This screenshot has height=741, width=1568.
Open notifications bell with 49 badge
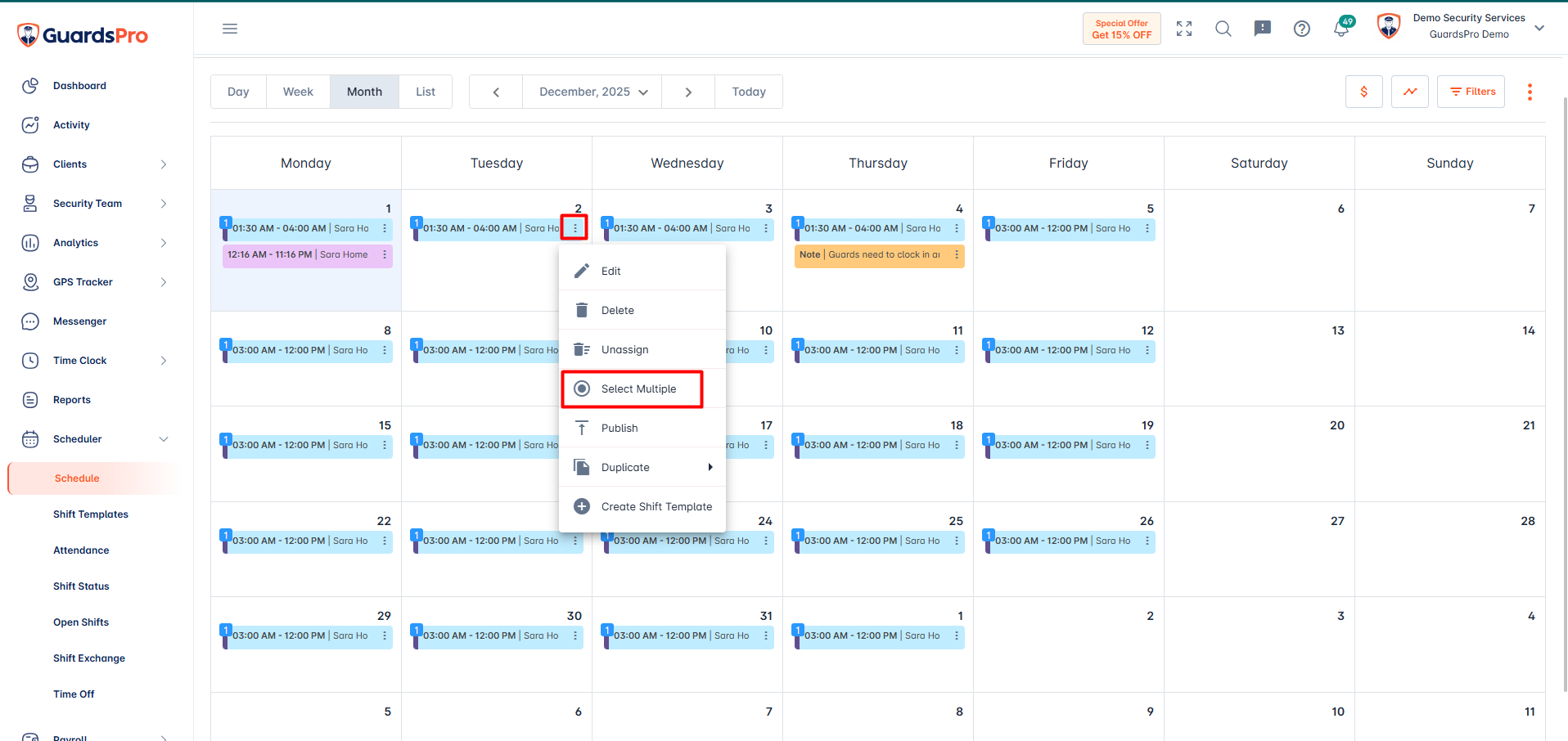[x=1342, y=28]
